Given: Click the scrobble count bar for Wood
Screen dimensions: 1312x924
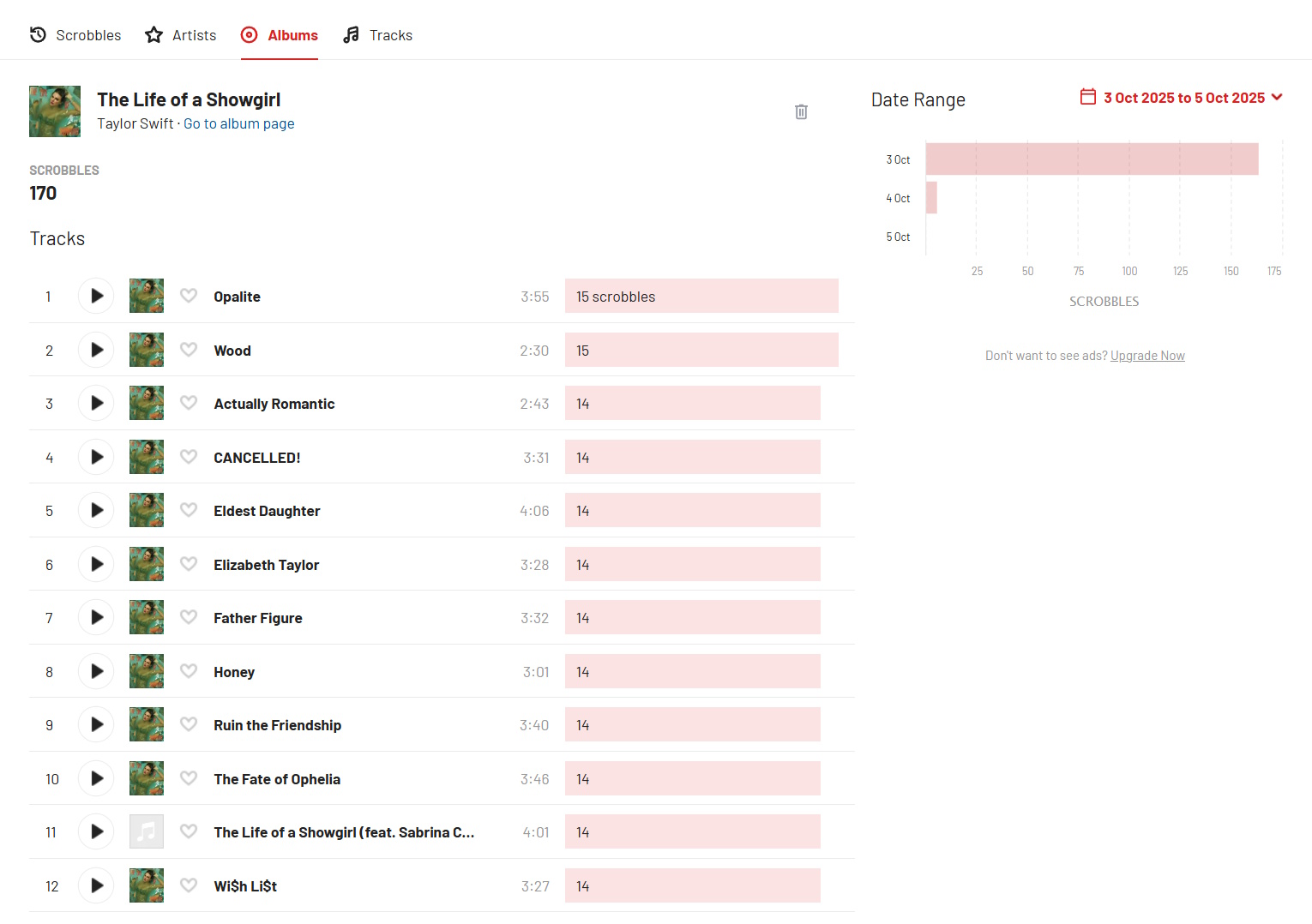Looking at the screenshot, I should pos(701,350).
